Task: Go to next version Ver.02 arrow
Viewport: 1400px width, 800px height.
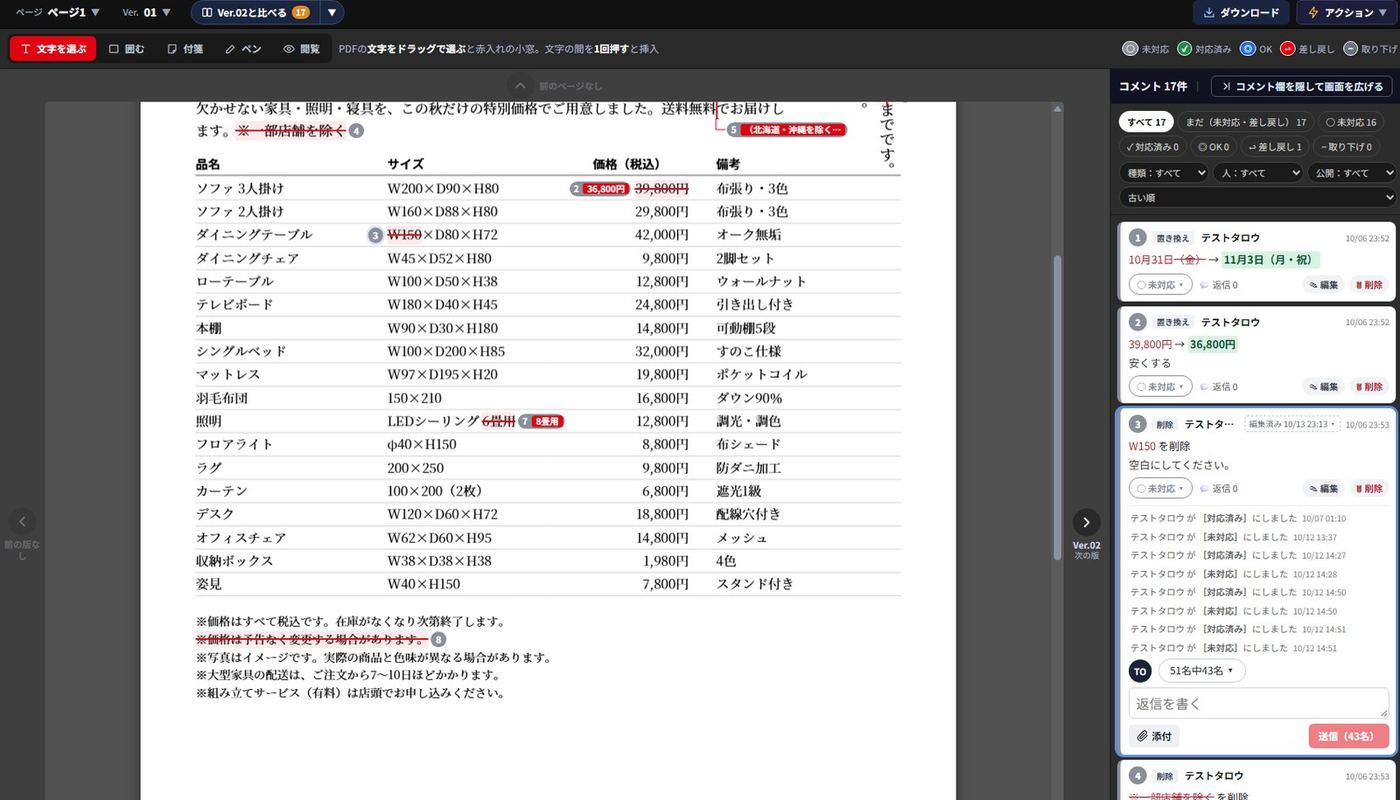Action: tap(1086, 522)
